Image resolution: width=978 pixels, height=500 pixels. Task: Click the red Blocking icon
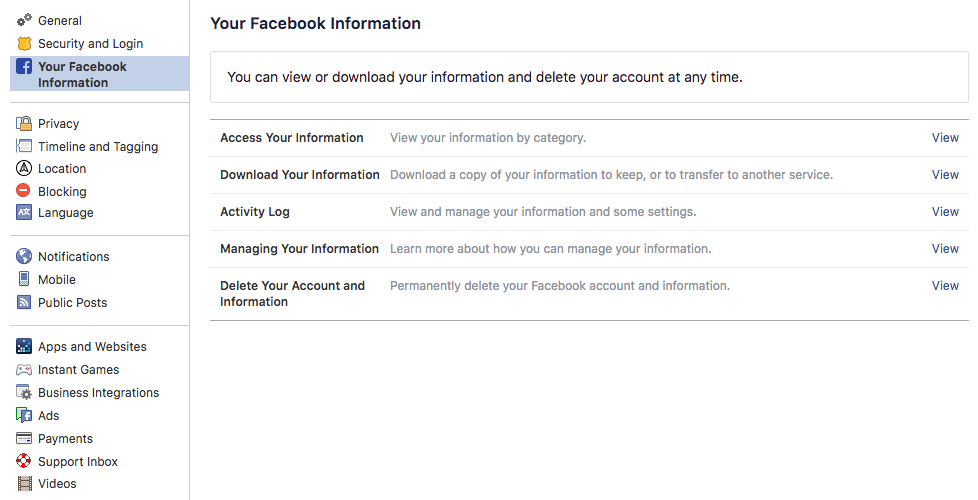[x=24, y=191]
